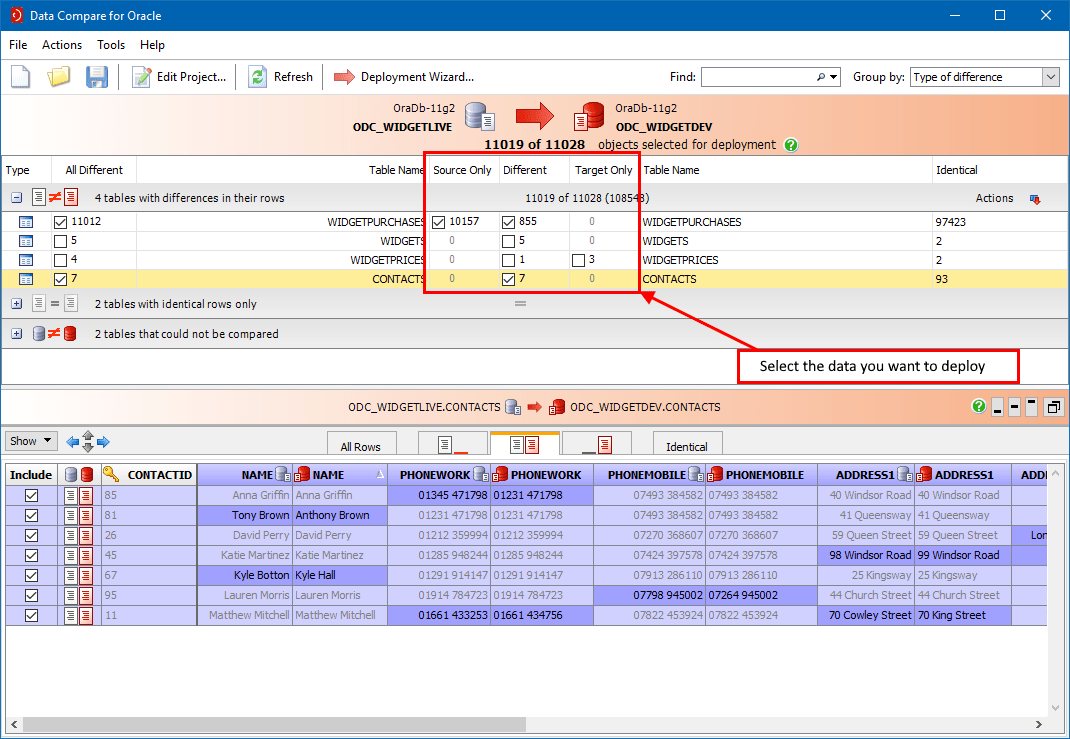The height and width of the screenshot is (739, 1070).
Task: Open the Group by dropdown
Action: coord(1050,77)
